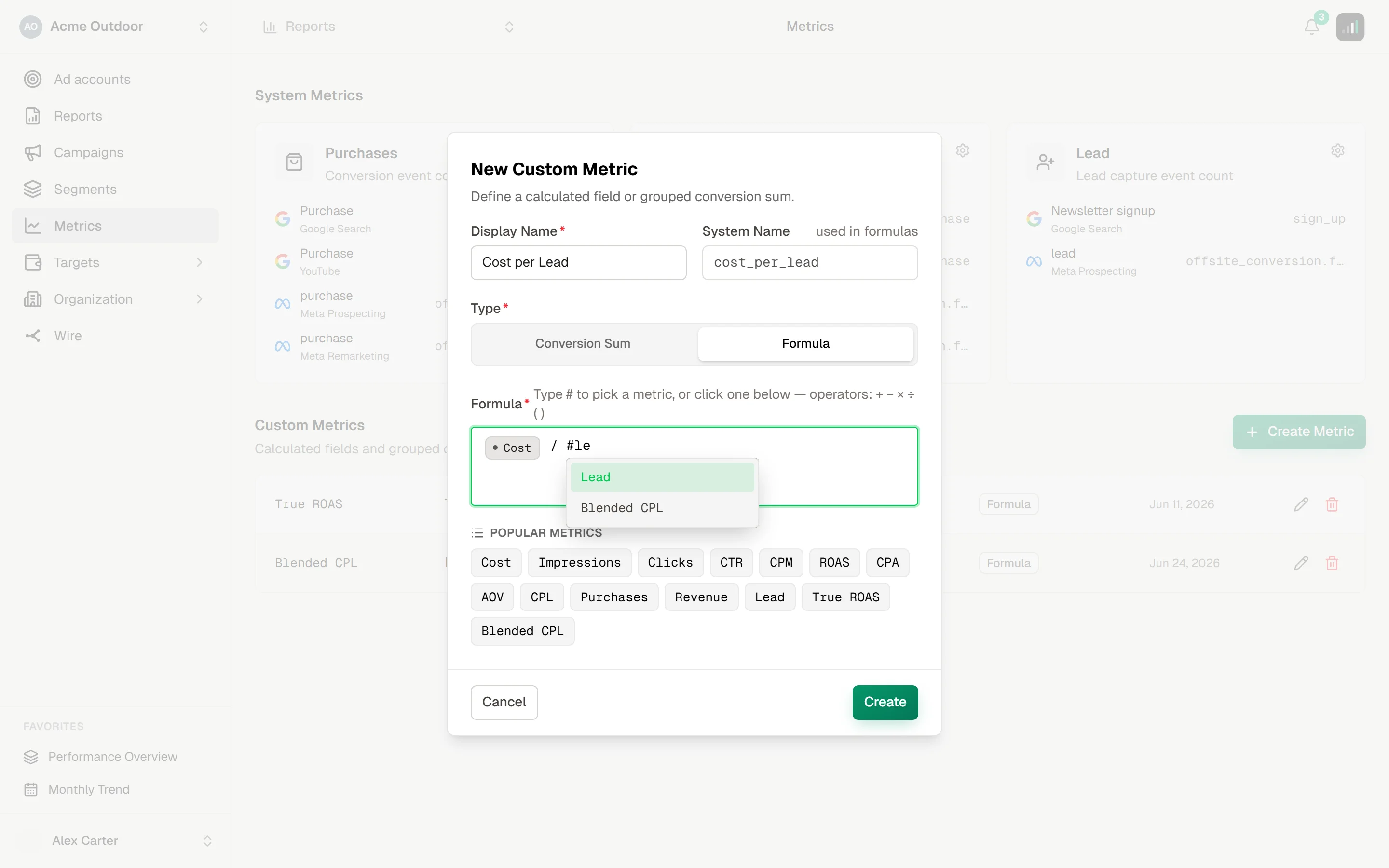1389x868 pixels.
Task: Delete the True ROAS metric trash icon
Action: (x=1332, y=504)
